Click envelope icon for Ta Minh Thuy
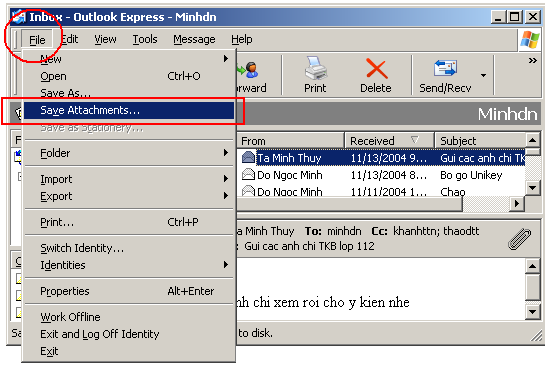The height and width of the screenshot is (366, 547). tap(248, 157)
